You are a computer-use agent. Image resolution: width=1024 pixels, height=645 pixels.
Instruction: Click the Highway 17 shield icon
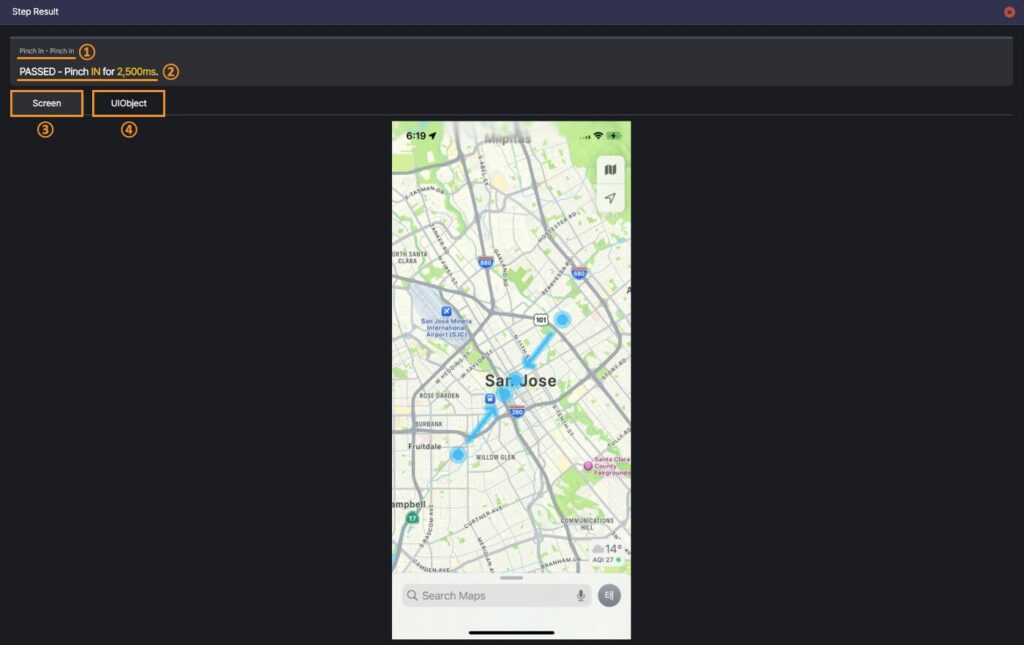pos(412,518)
